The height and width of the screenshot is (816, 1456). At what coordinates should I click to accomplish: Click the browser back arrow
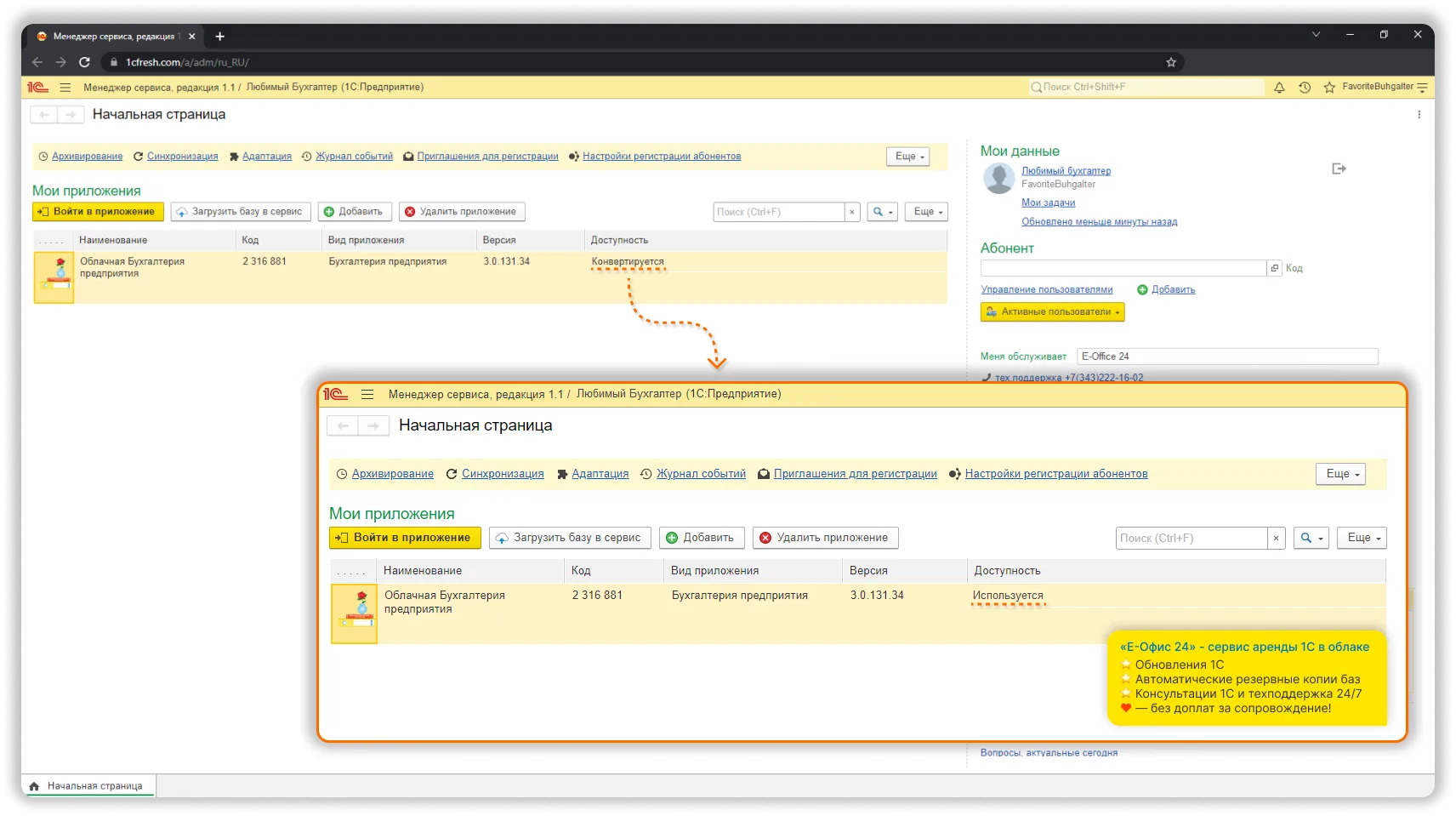point(37,62)
